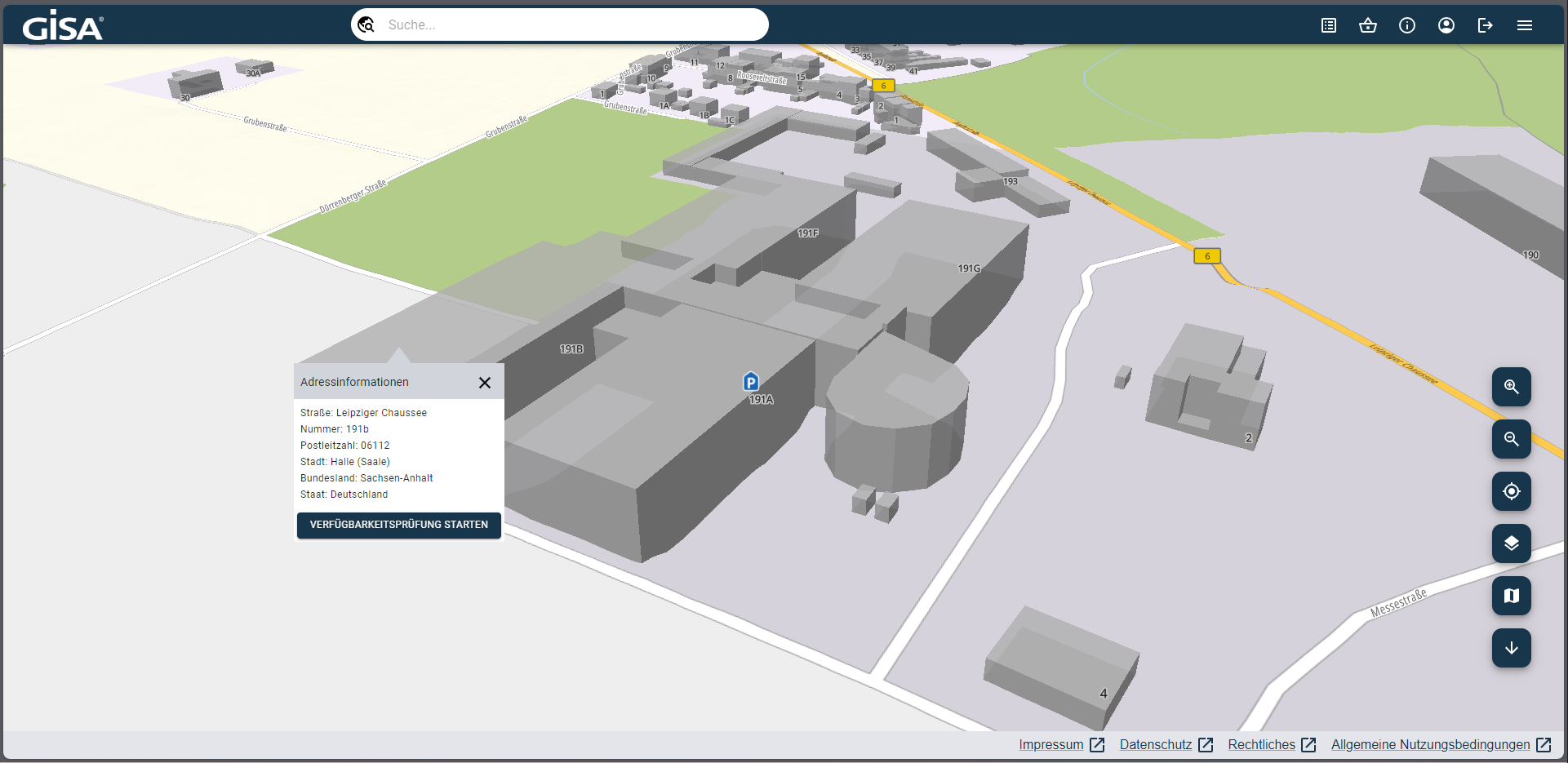Open the map layers selector
Screen dimensions: 1568x763
point(1511,543)
